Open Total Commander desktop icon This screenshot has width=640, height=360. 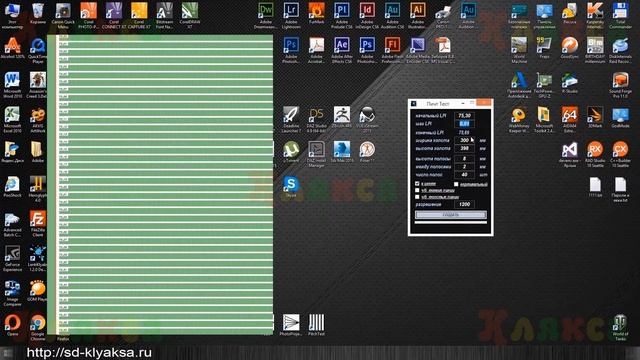[x=620, y=16]
